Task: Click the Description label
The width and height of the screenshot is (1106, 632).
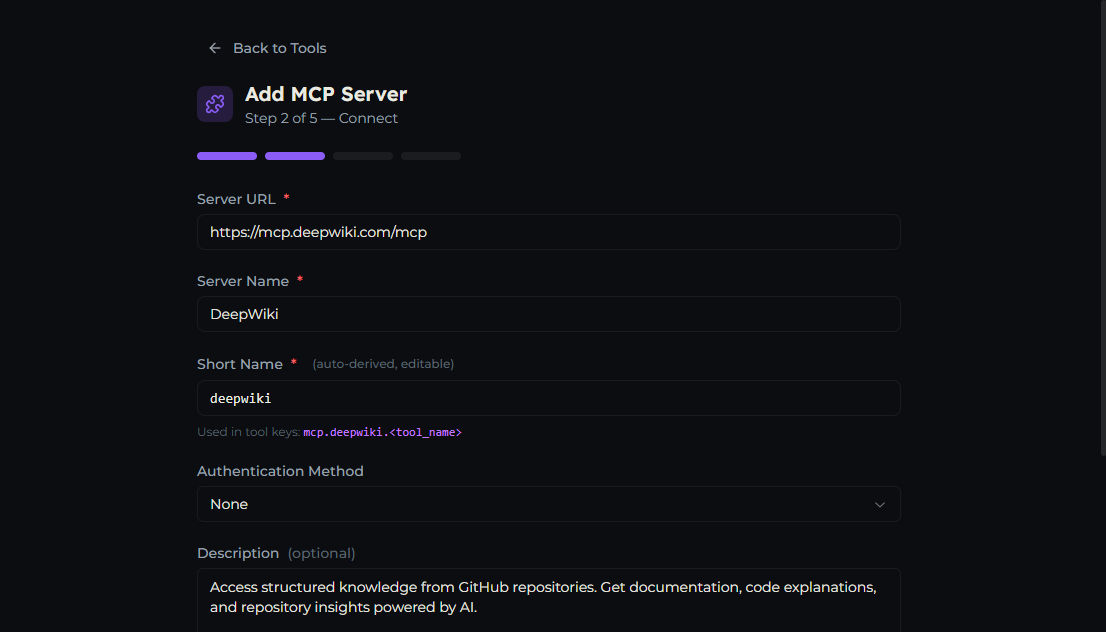Action: pyautogui.click(x=238, y=554)
